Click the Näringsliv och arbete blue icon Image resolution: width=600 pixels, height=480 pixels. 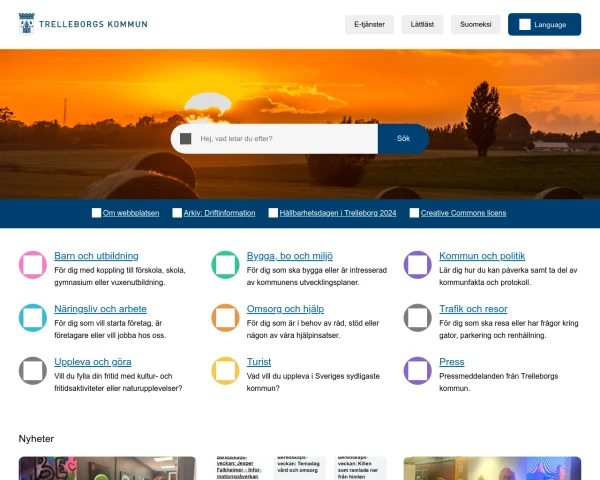33,318
